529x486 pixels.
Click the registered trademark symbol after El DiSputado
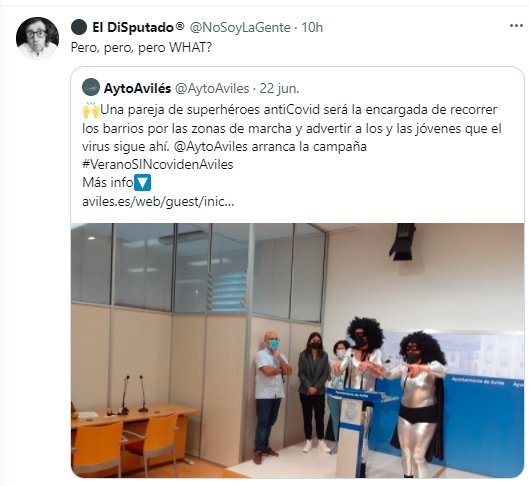coord(180,26)
